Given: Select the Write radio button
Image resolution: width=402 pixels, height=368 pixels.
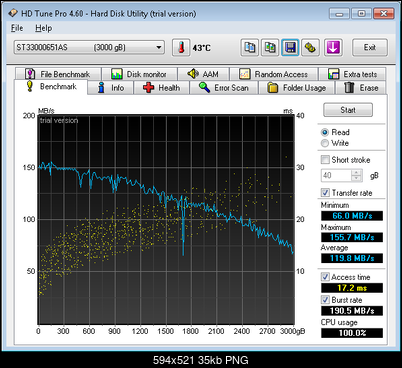Looking at the screenshot, I should (x=325, y=143).
